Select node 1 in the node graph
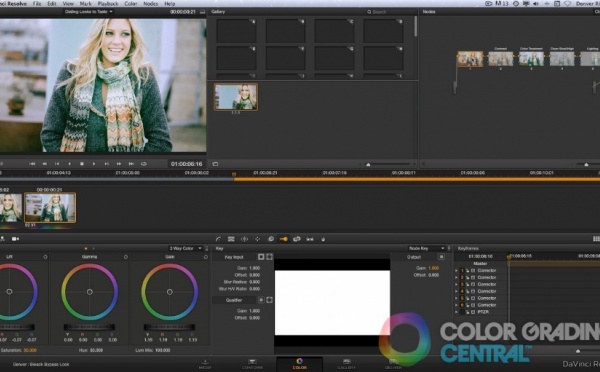 tap(470, 59)
